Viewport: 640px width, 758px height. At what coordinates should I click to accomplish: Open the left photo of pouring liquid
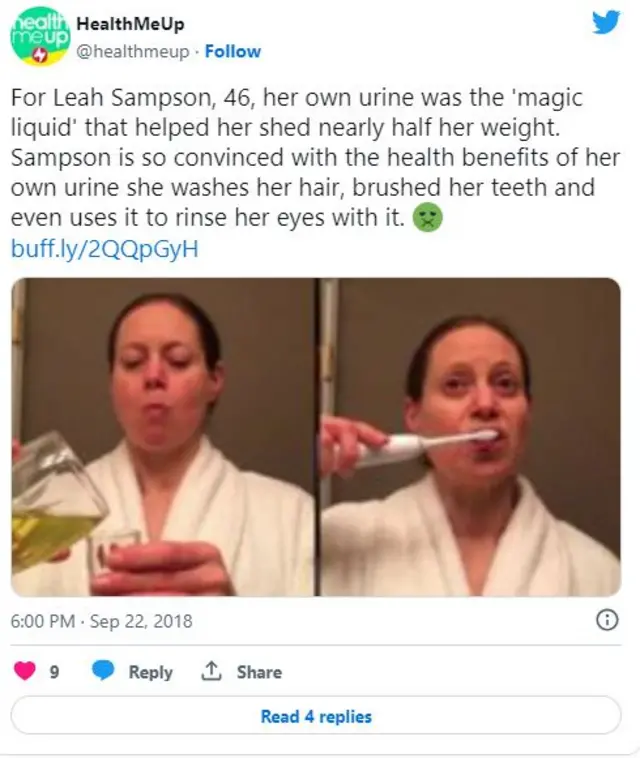[x=163, y=437]
